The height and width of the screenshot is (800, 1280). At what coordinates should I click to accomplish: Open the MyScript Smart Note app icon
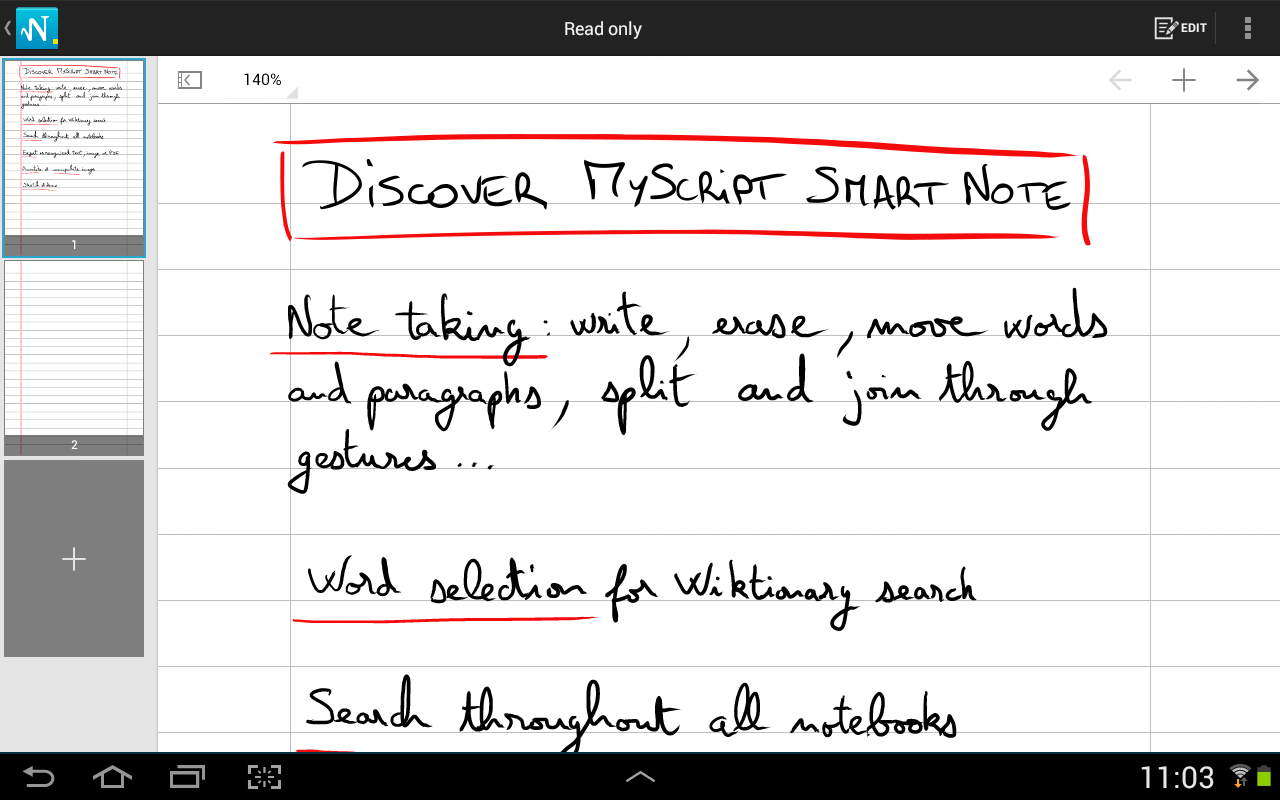(37, 27)
